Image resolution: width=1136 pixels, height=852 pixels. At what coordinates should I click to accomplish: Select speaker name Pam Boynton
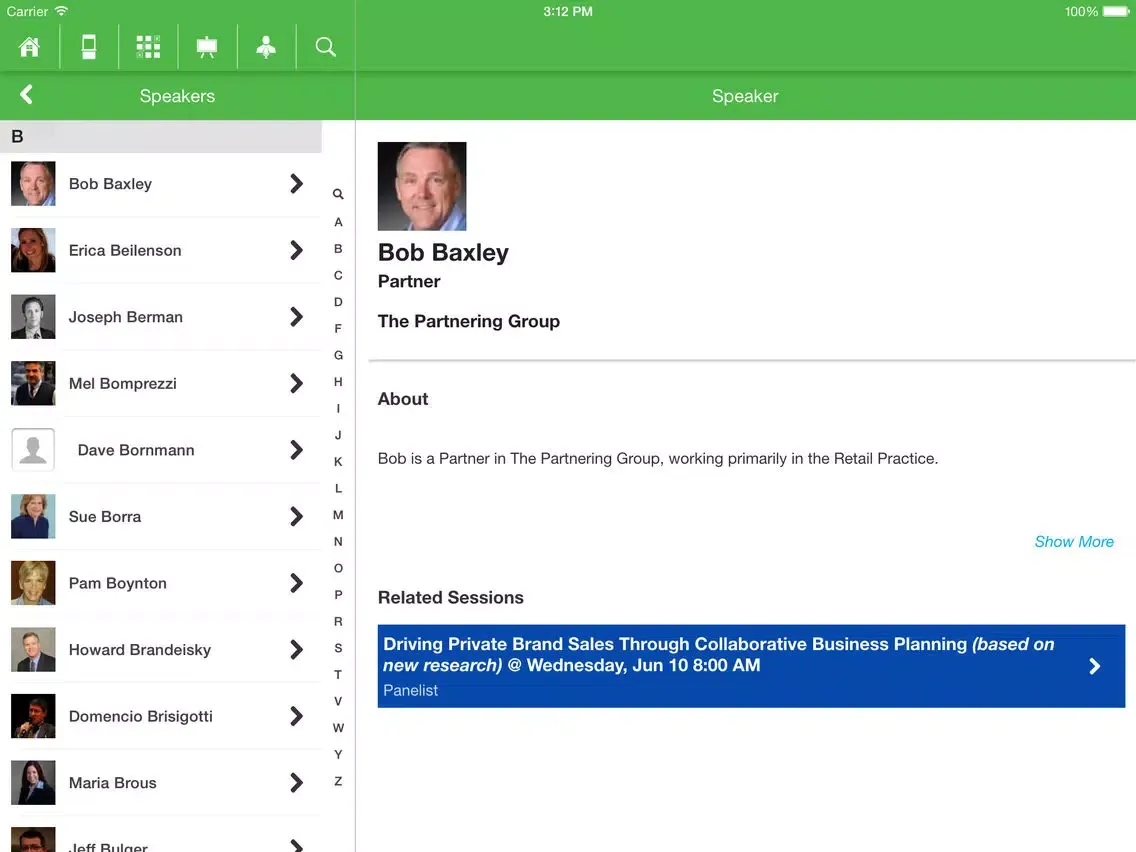coord(118,583)
